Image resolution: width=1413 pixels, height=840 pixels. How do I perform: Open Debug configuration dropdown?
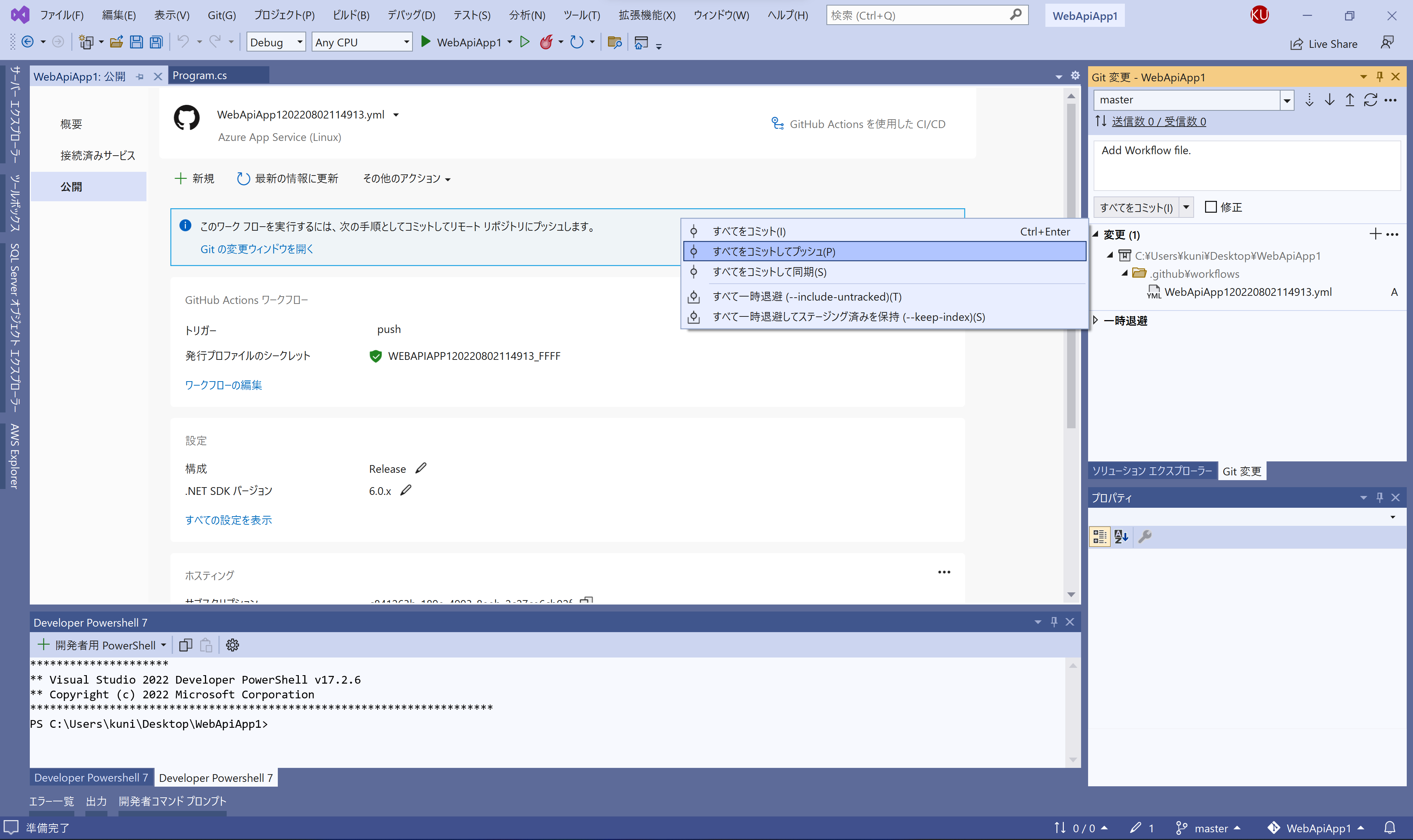[300, 42]
